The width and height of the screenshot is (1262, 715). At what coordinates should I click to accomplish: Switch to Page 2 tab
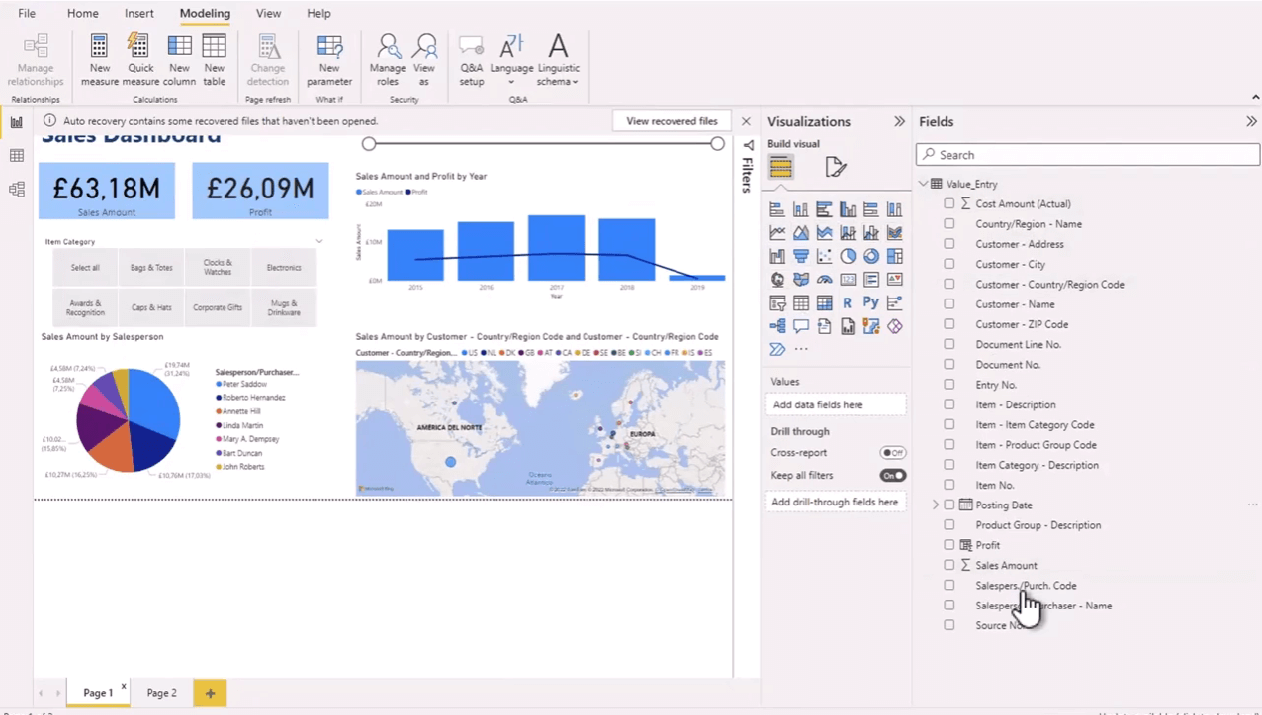tap(161, 693)
